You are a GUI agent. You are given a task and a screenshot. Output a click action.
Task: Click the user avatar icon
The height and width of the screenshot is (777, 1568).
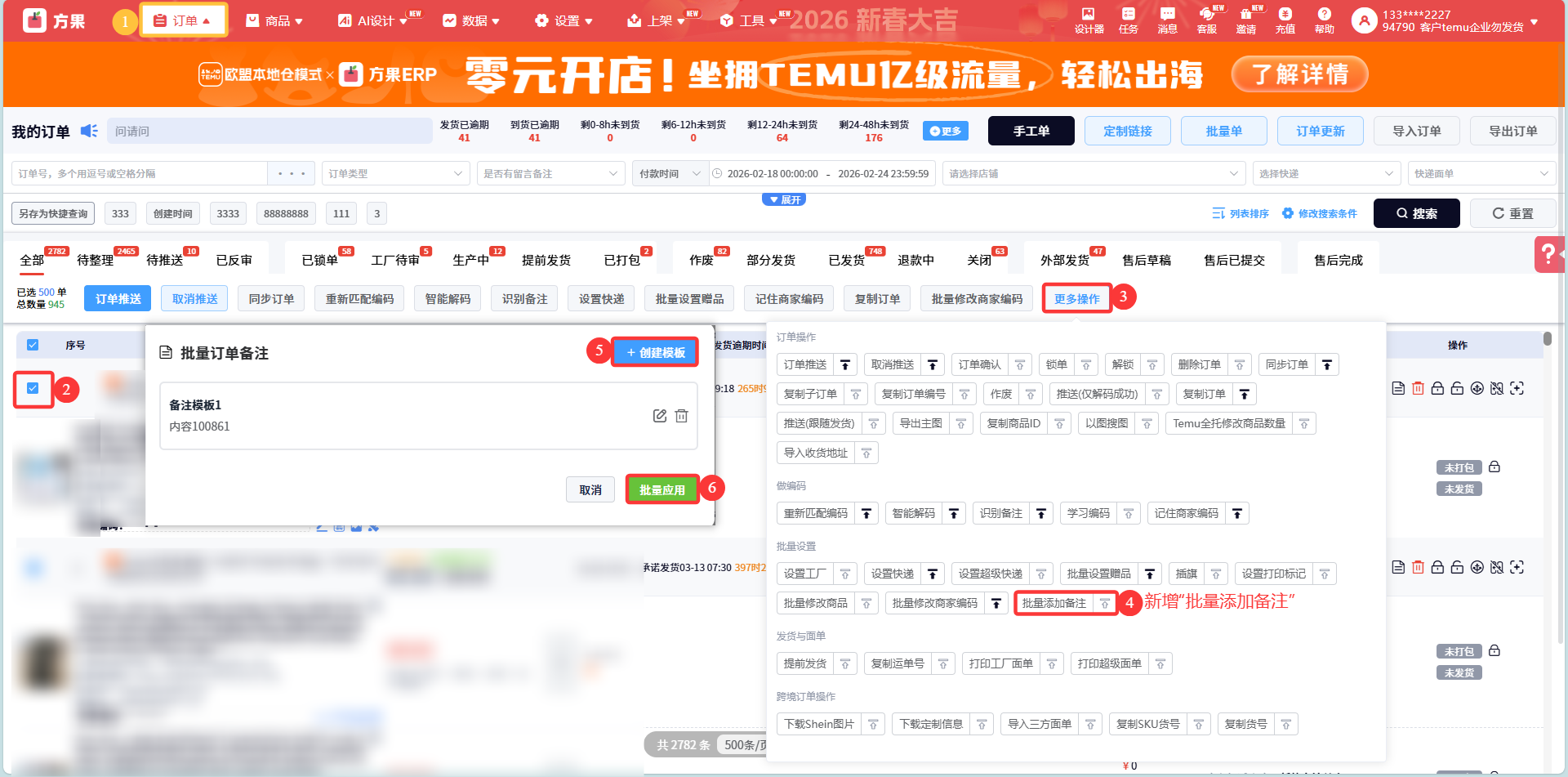point(1364,20)
